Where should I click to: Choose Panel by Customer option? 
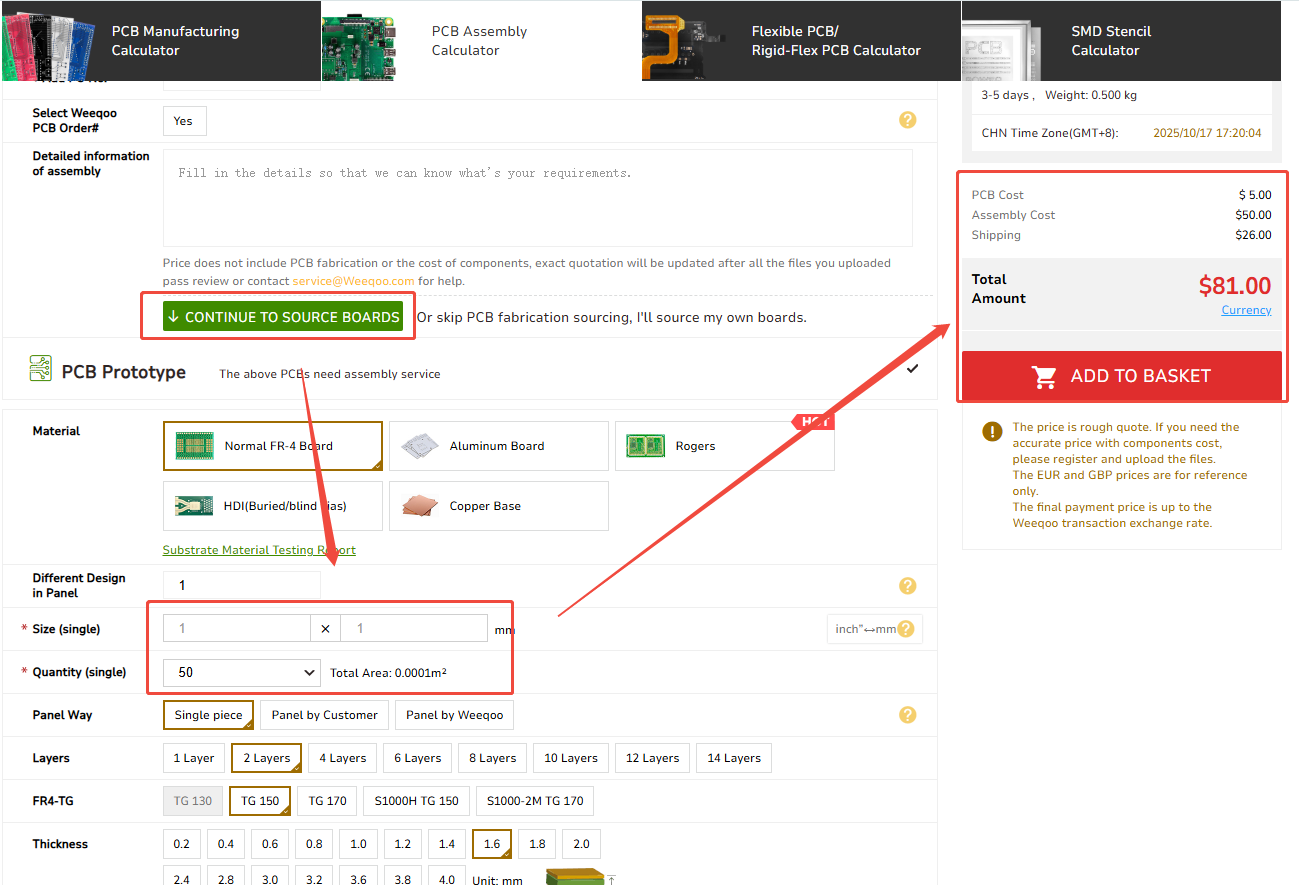[x=324, y=715]
